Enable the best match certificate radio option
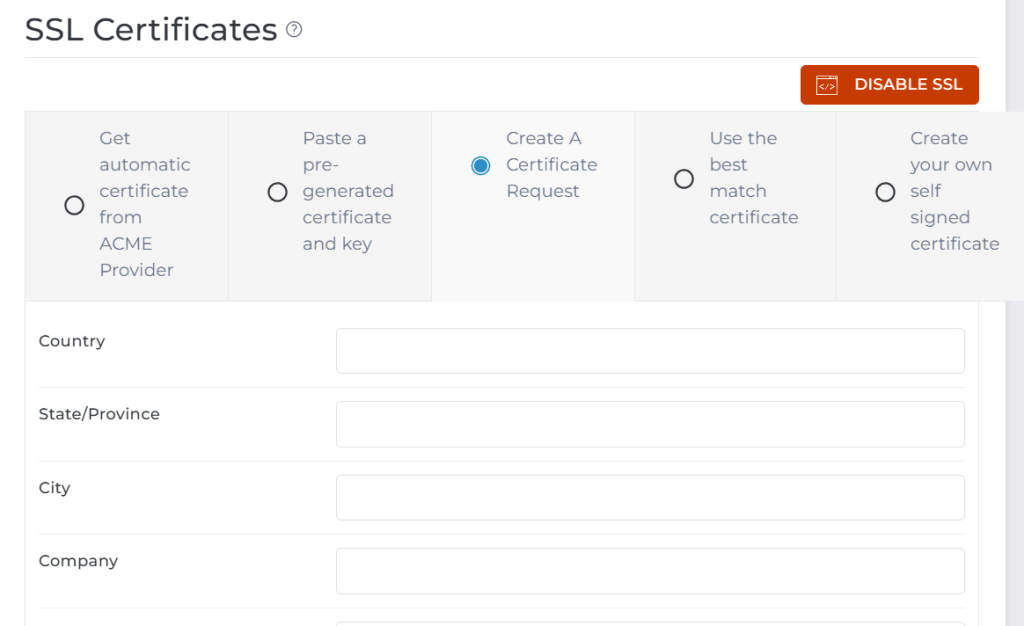 pyautogui.click(x=684, y=179)
